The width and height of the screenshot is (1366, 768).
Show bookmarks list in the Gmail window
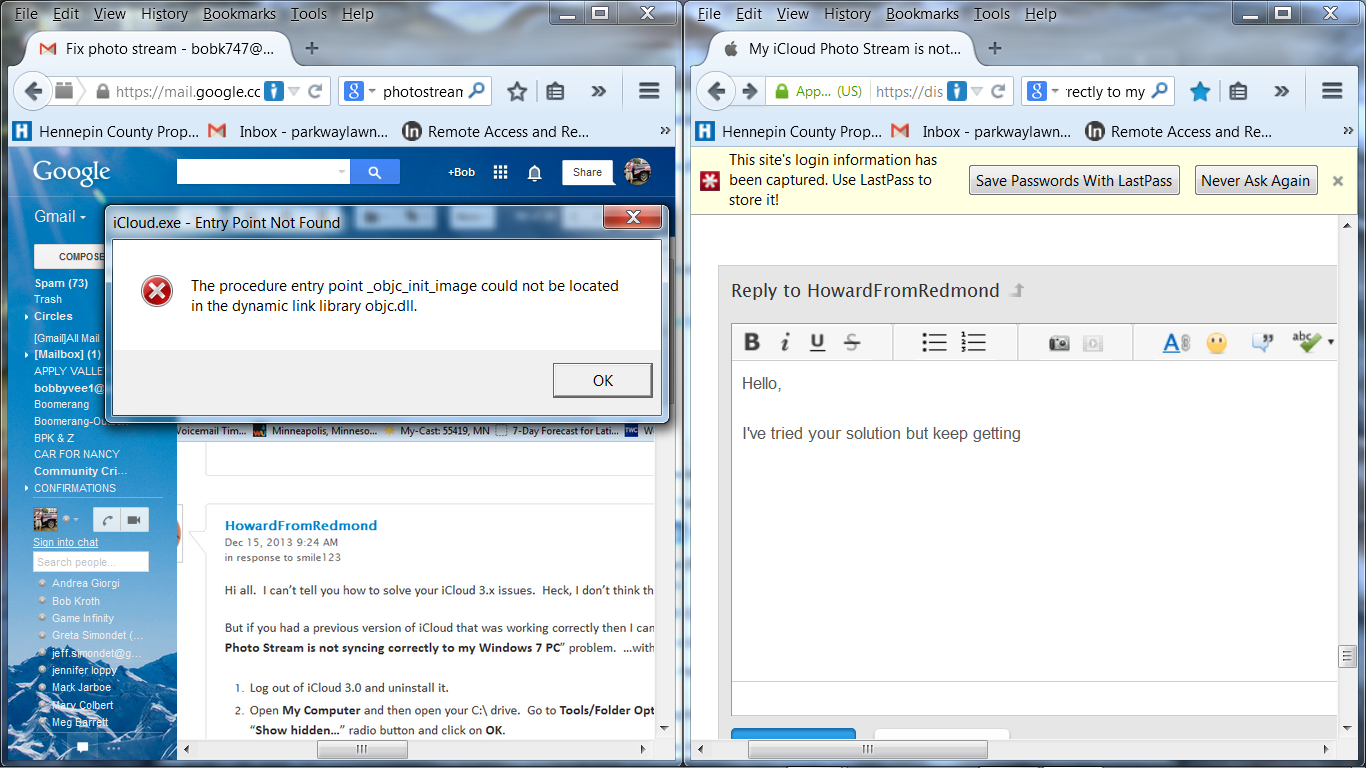coord(556,91)
